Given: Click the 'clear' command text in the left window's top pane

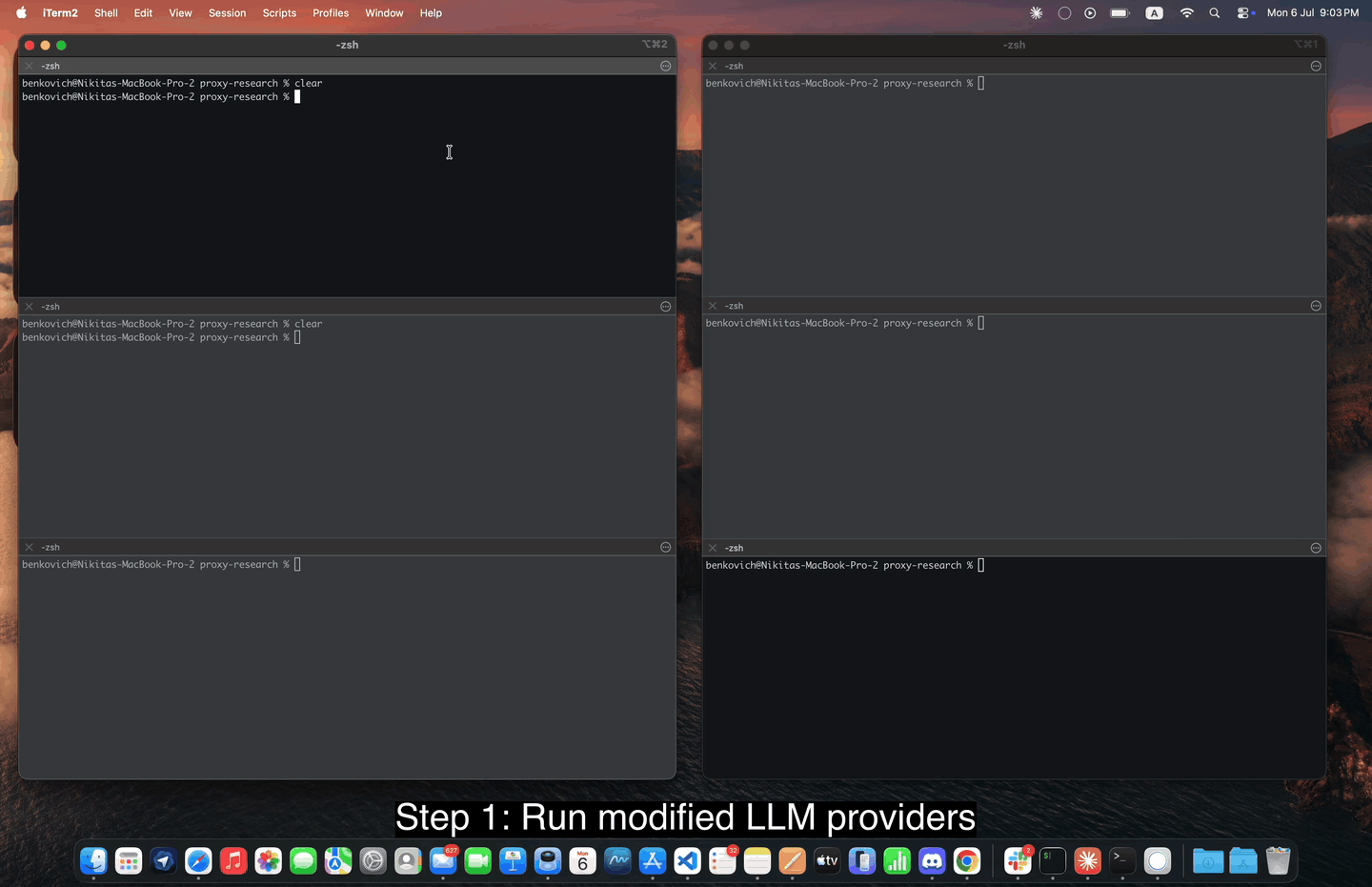Looking at the screenshot, I should pos(308,84).
